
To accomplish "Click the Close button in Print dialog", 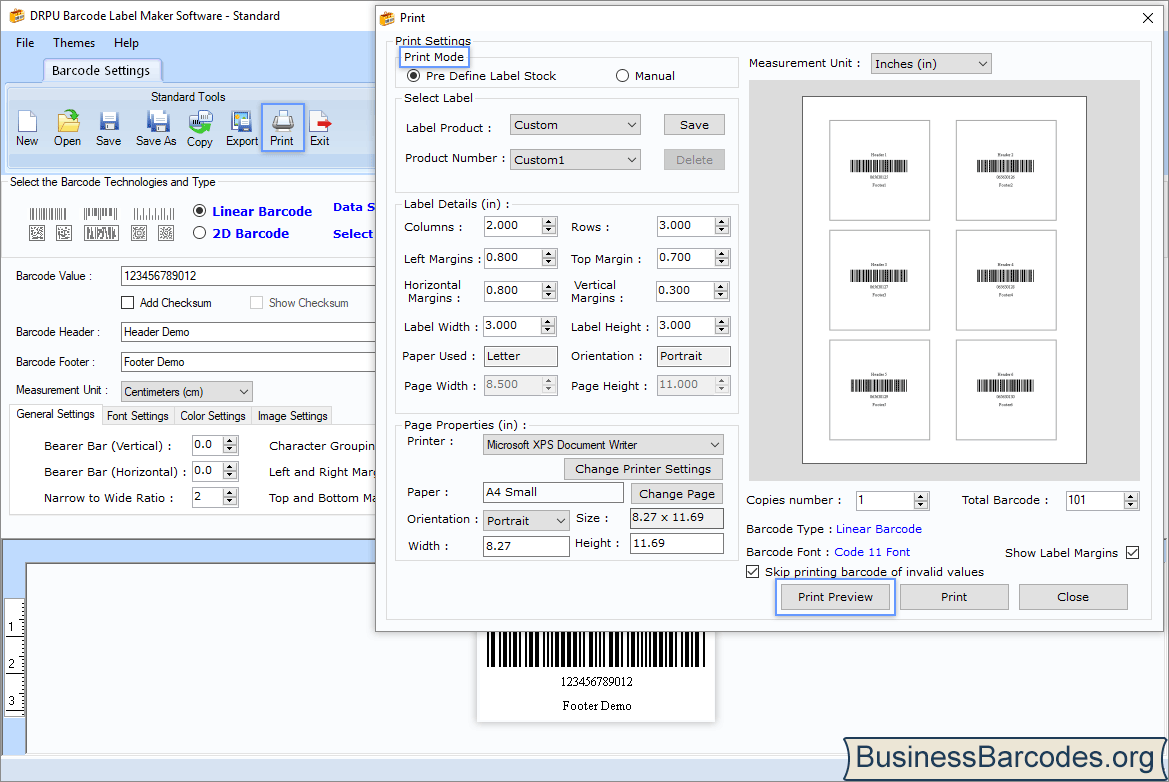I will (x=1073, y=597).
